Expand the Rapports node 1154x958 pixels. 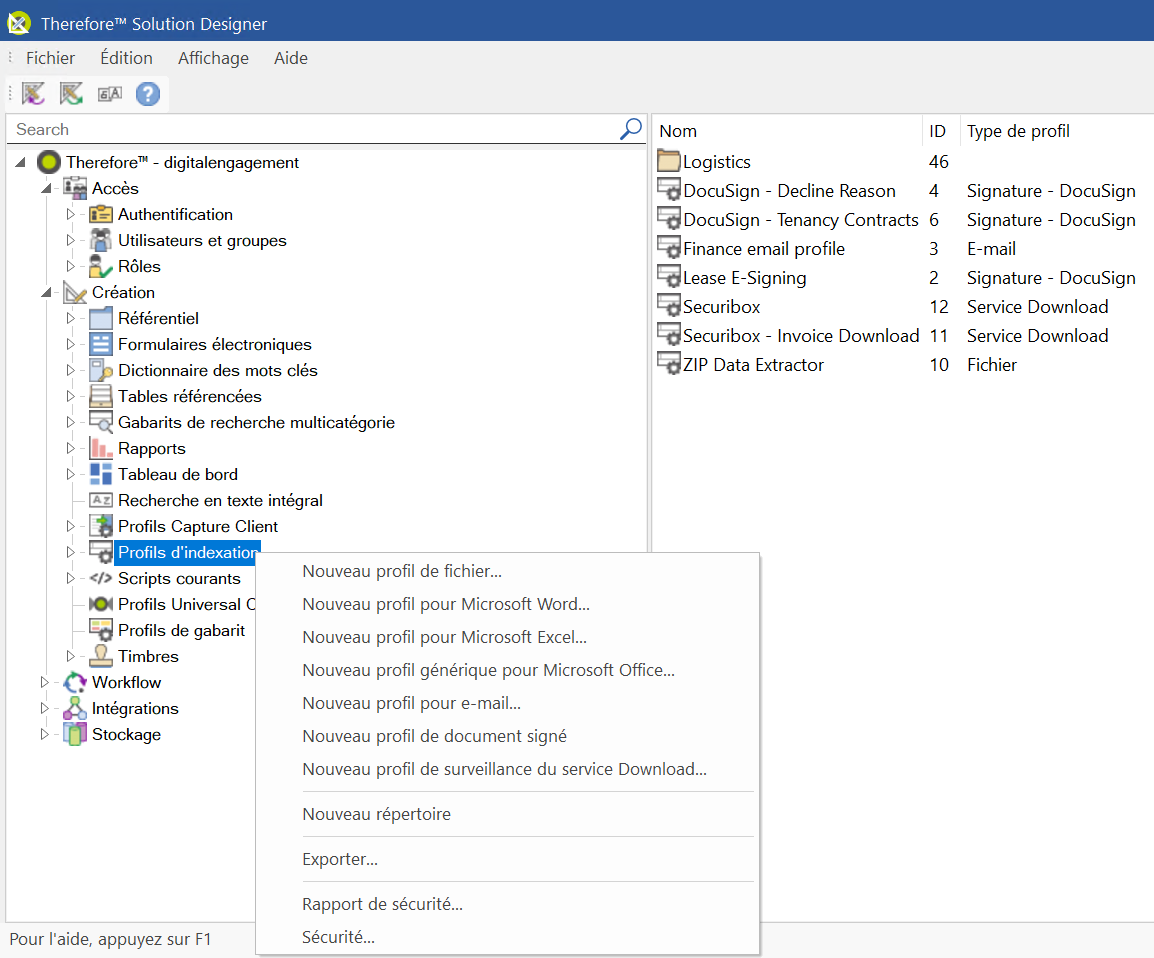point(71,448)
